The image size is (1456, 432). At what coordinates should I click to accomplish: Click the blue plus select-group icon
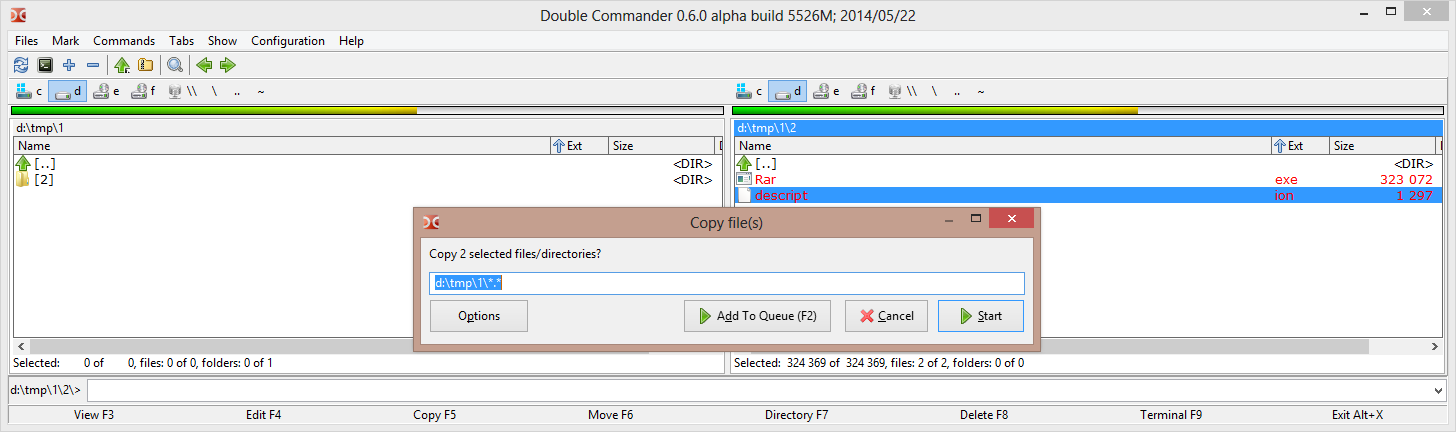pyautogui.click(x=69, y=65)
